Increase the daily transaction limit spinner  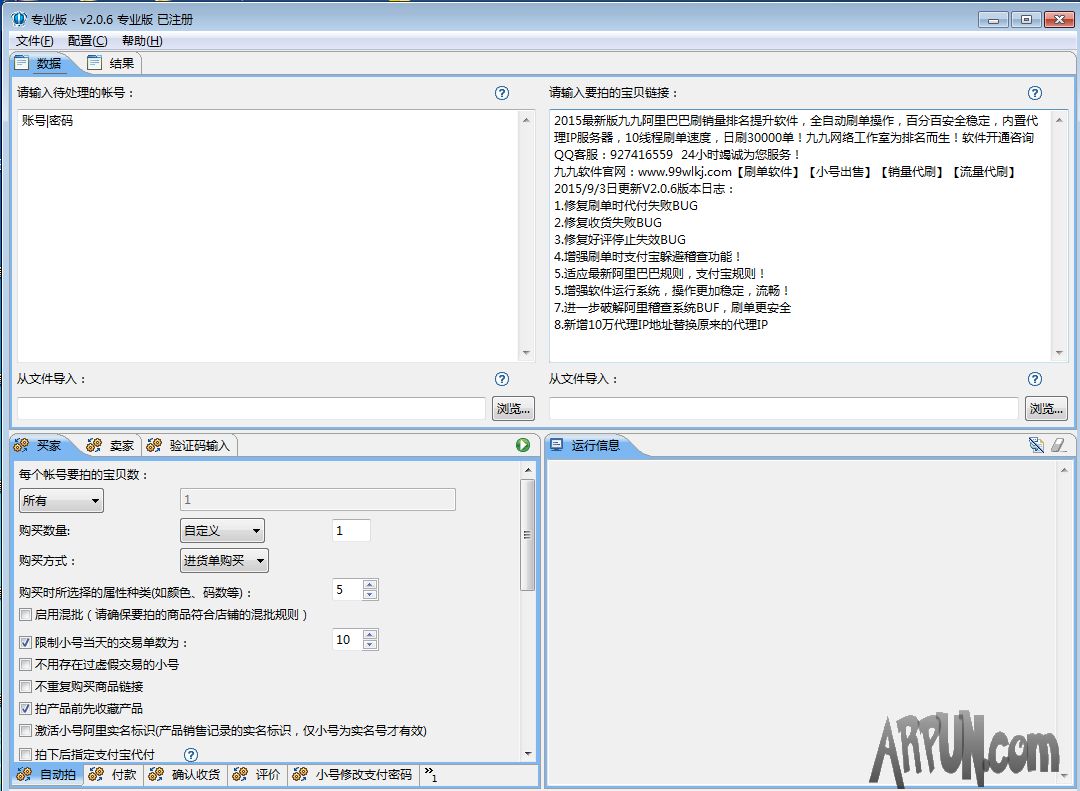[x=370, y=635]
